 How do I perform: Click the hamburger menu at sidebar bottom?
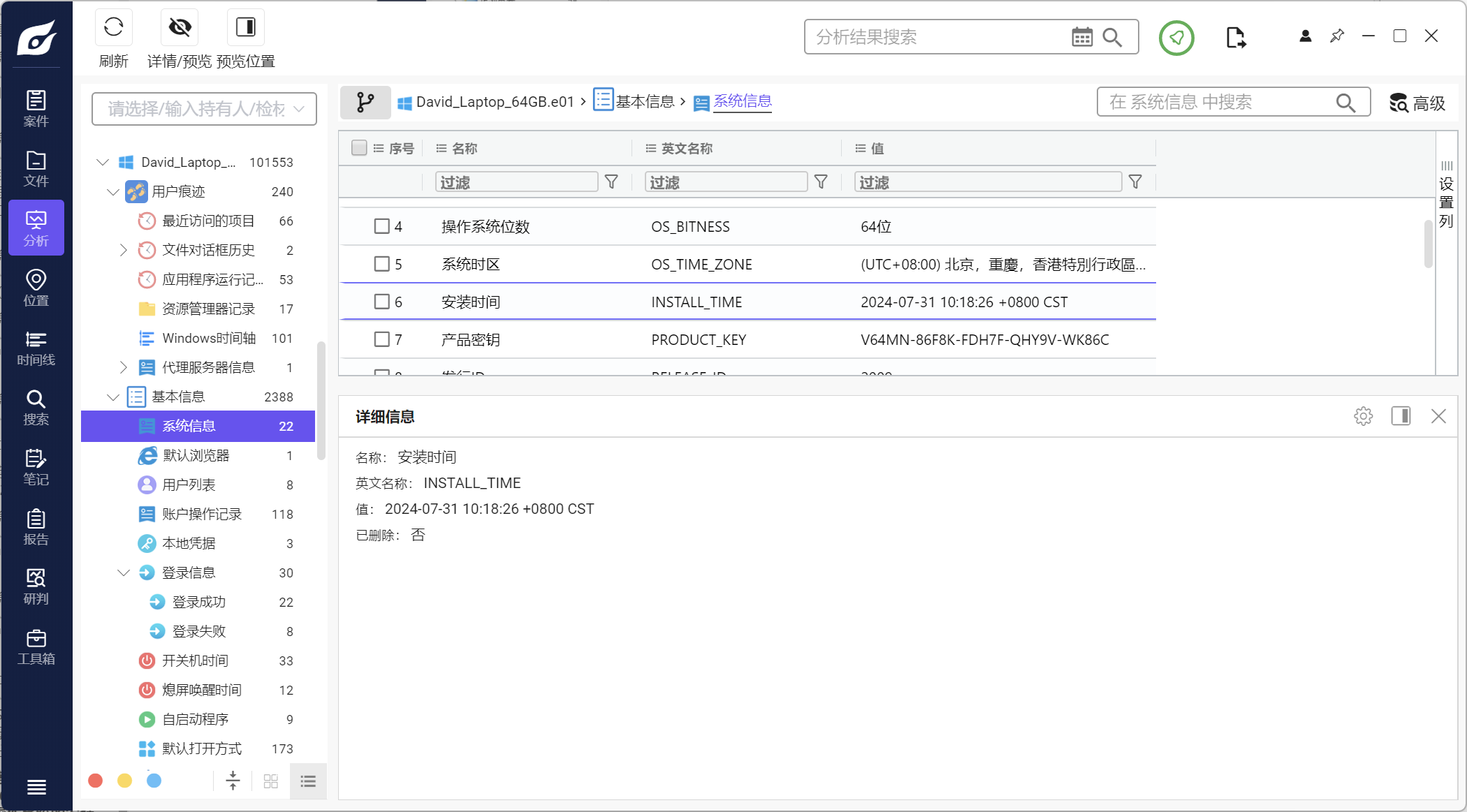click(36, 787)
